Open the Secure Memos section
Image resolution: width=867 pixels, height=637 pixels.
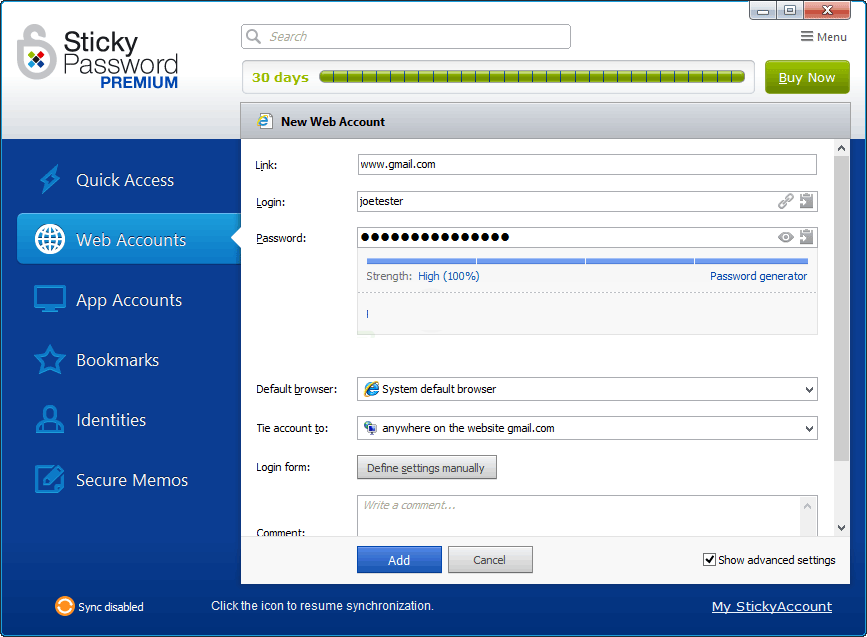tap(131, 480)
